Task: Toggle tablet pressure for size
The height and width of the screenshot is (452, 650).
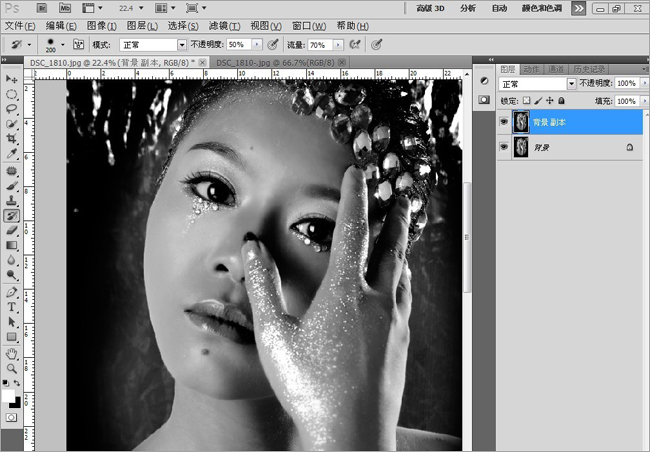Action: [376, 44]
